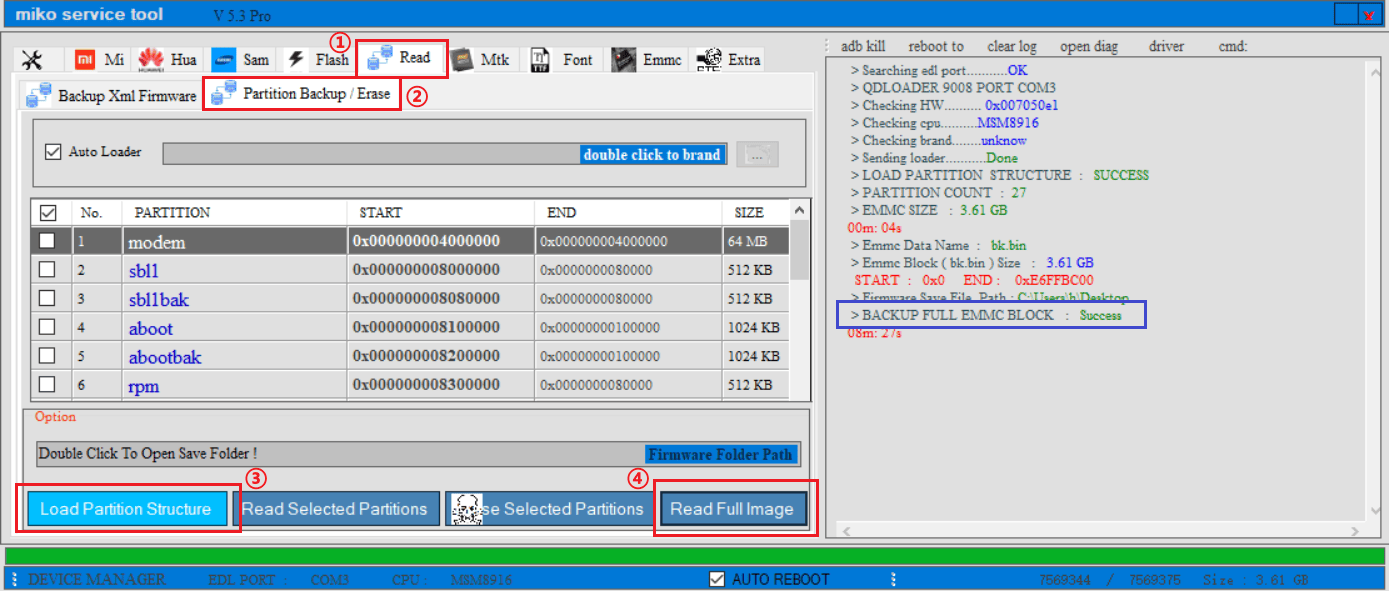Select the Mi Xiaomi tab icon
The height and width of the screenshot is (591, 1389).
(100, 60)
